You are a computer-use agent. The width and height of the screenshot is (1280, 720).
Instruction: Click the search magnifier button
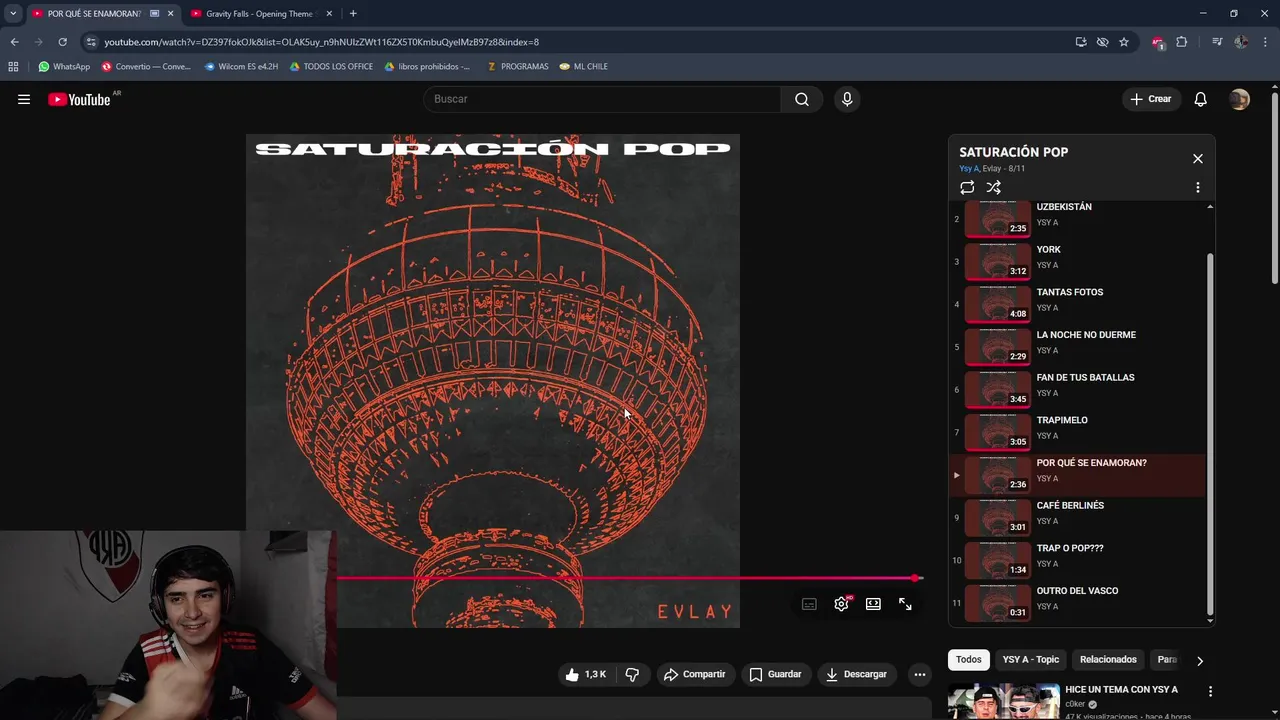[x=802, y=99]
